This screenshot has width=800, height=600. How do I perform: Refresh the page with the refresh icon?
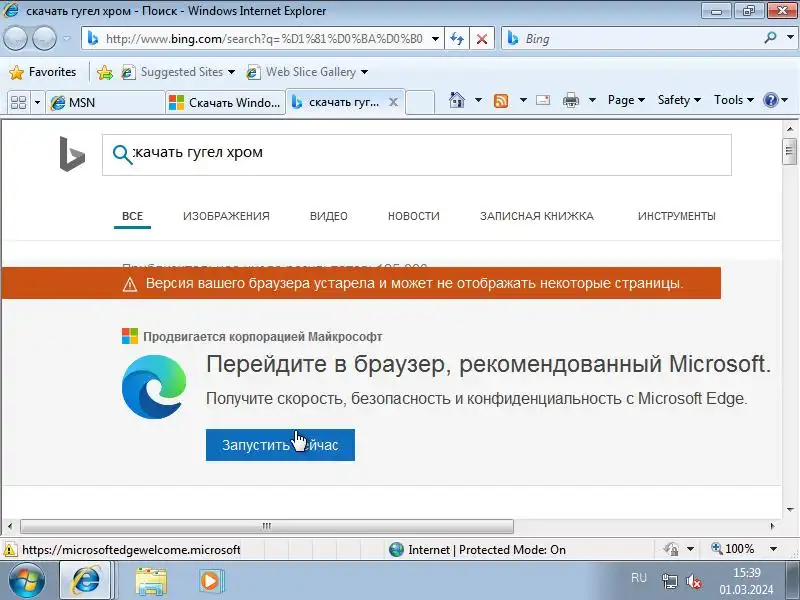[457, 39]
